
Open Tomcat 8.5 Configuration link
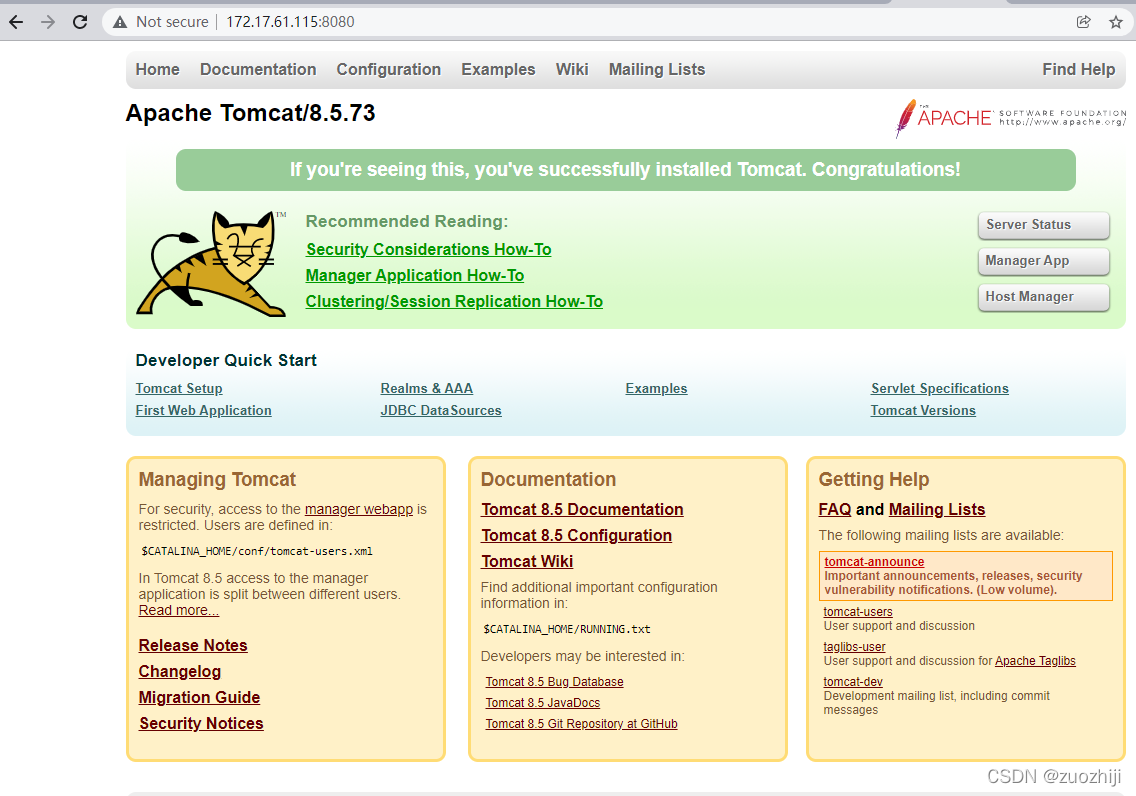(x=577, y=535)
